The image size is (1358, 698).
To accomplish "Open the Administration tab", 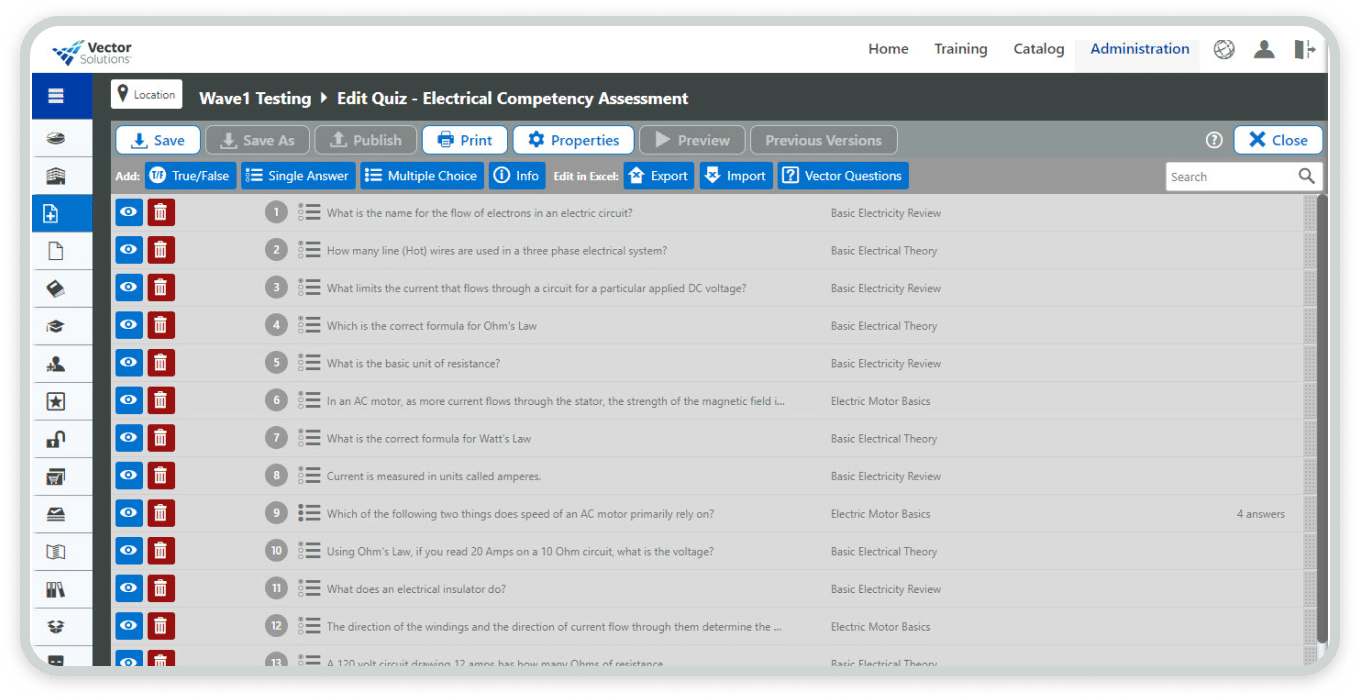I will pyautogui.click(x=1139, y=49).
